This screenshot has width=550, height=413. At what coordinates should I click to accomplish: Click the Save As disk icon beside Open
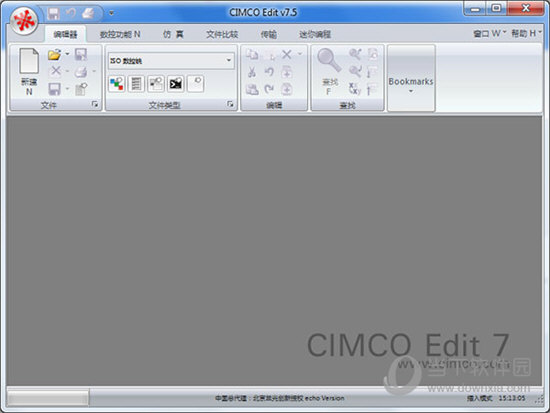coord(81,54)
